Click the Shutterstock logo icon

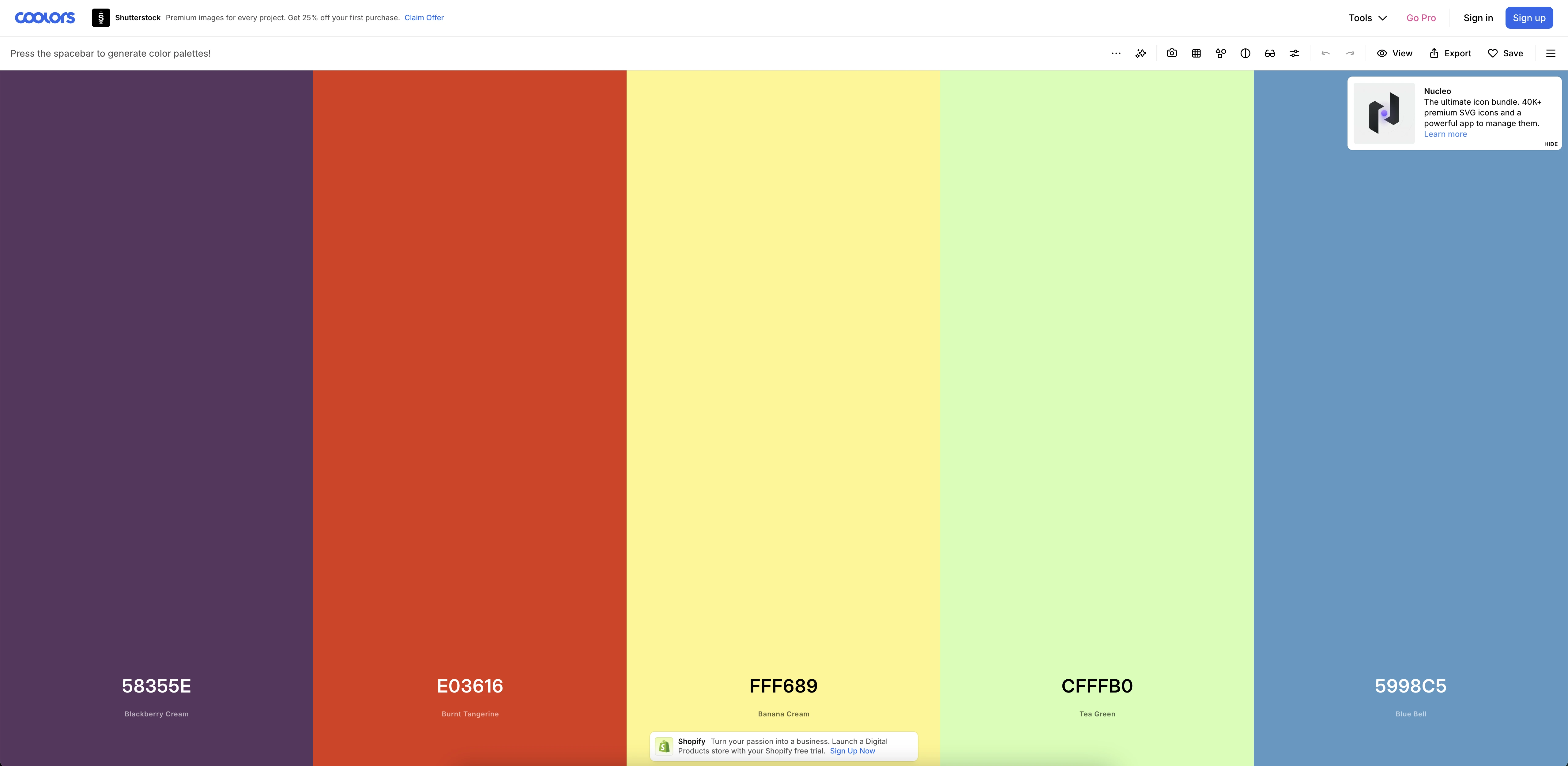(101, 18)
